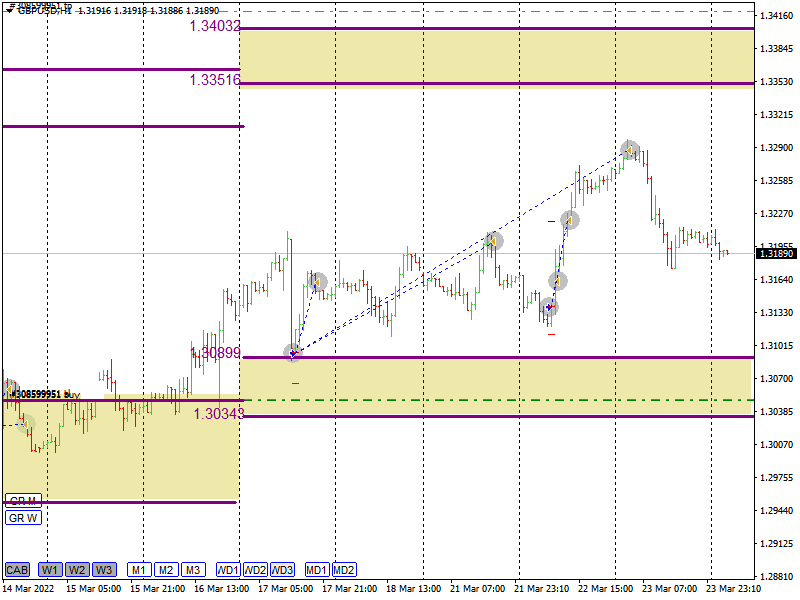This screenshot has height=600, width=800.
Task: Toggle the CAB button
Action: (x=17, y=570)
